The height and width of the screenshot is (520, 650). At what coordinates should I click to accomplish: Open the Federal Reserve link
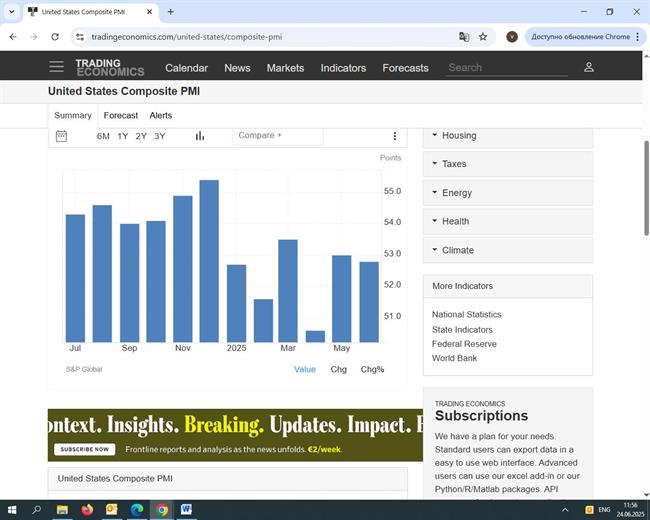coord(464,344)
